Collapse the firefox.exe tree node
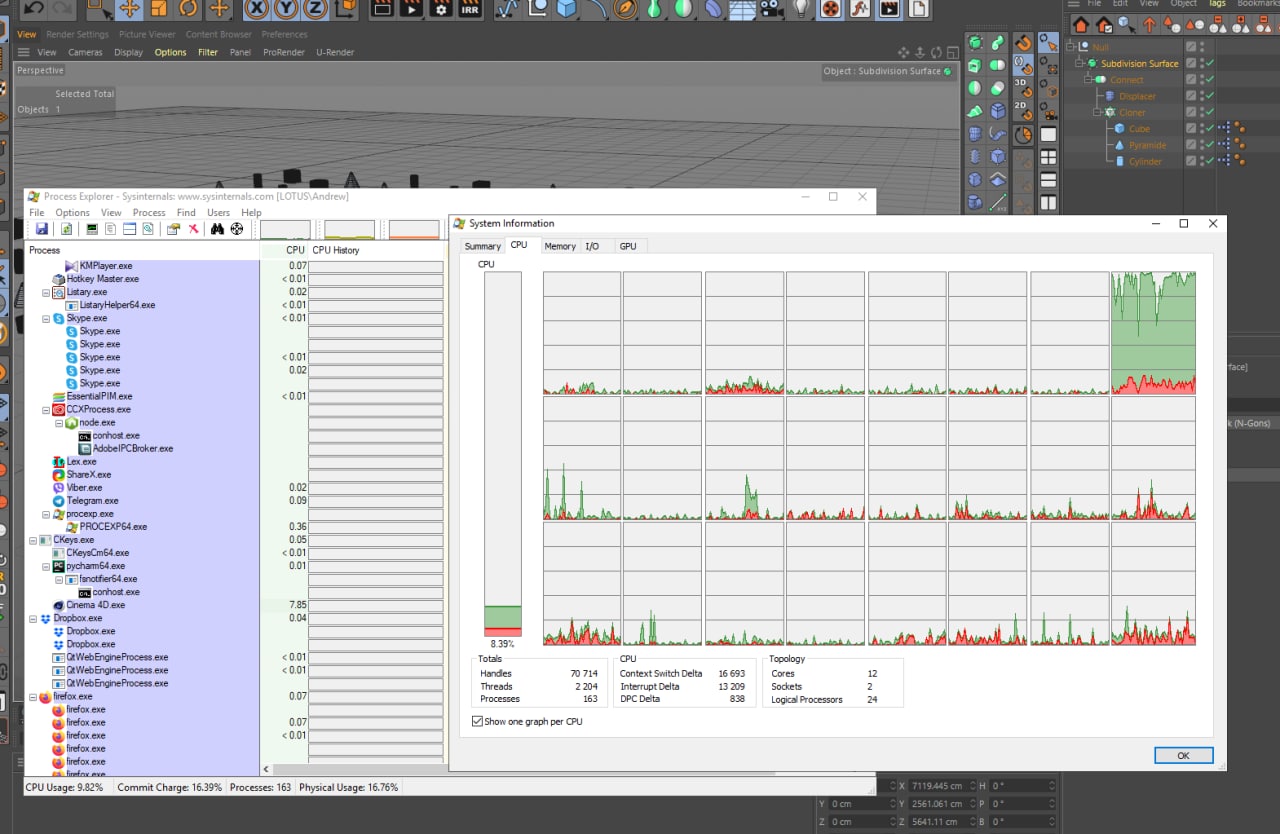 click(33, 696)
